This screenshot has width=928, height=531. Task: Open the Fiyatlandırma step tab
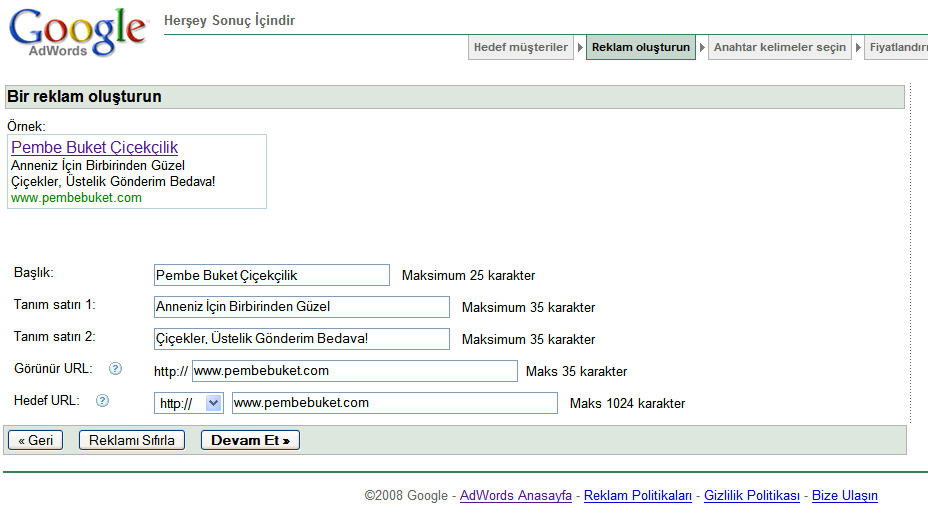point(897,47)
